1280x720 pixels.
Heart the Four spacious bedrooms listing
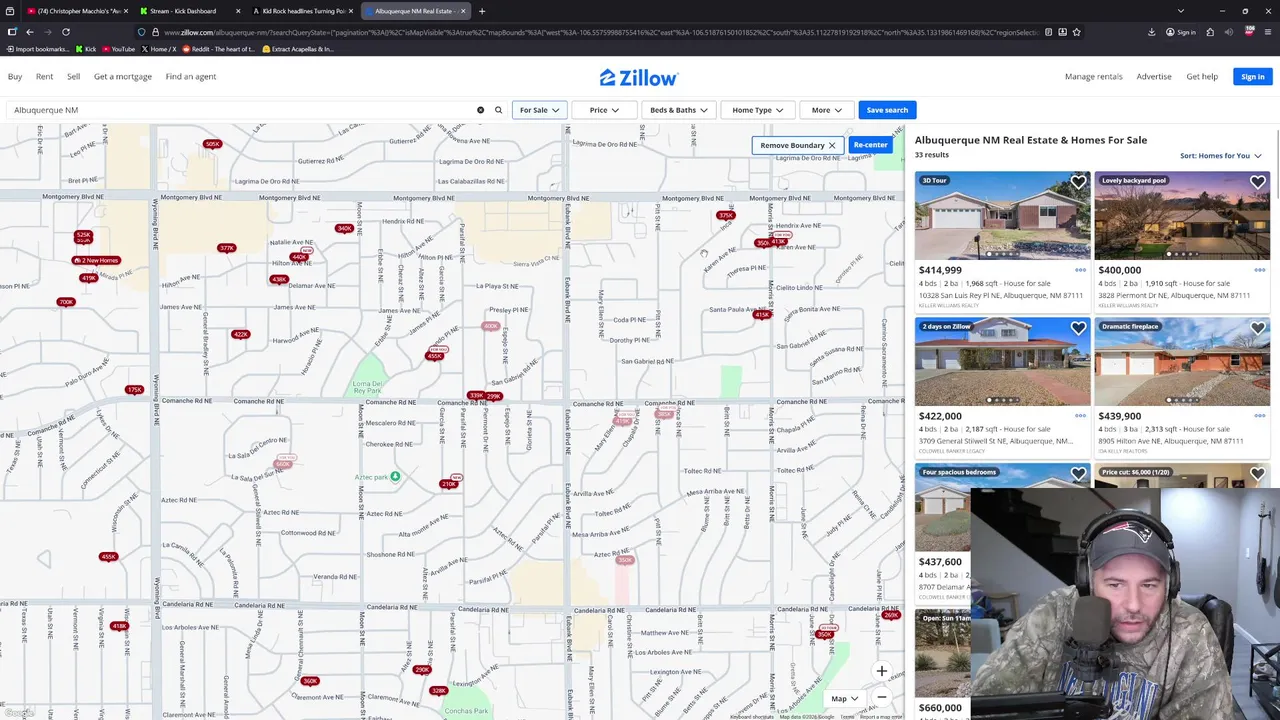coord(1078,474)
